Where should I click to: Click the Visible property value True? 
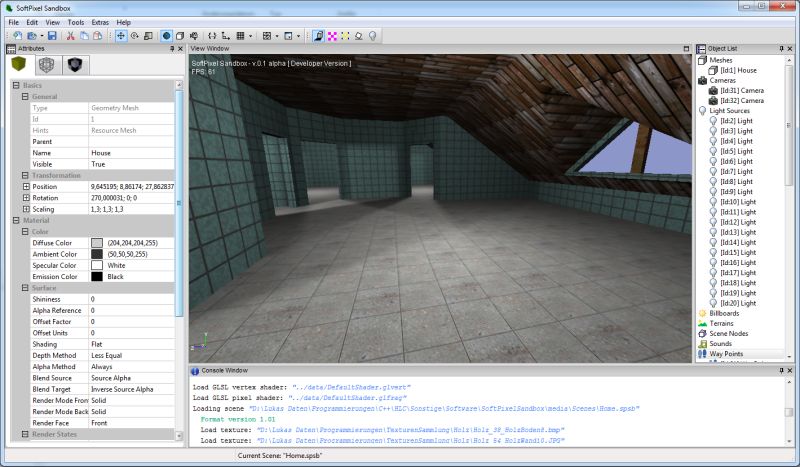[132, 164]
